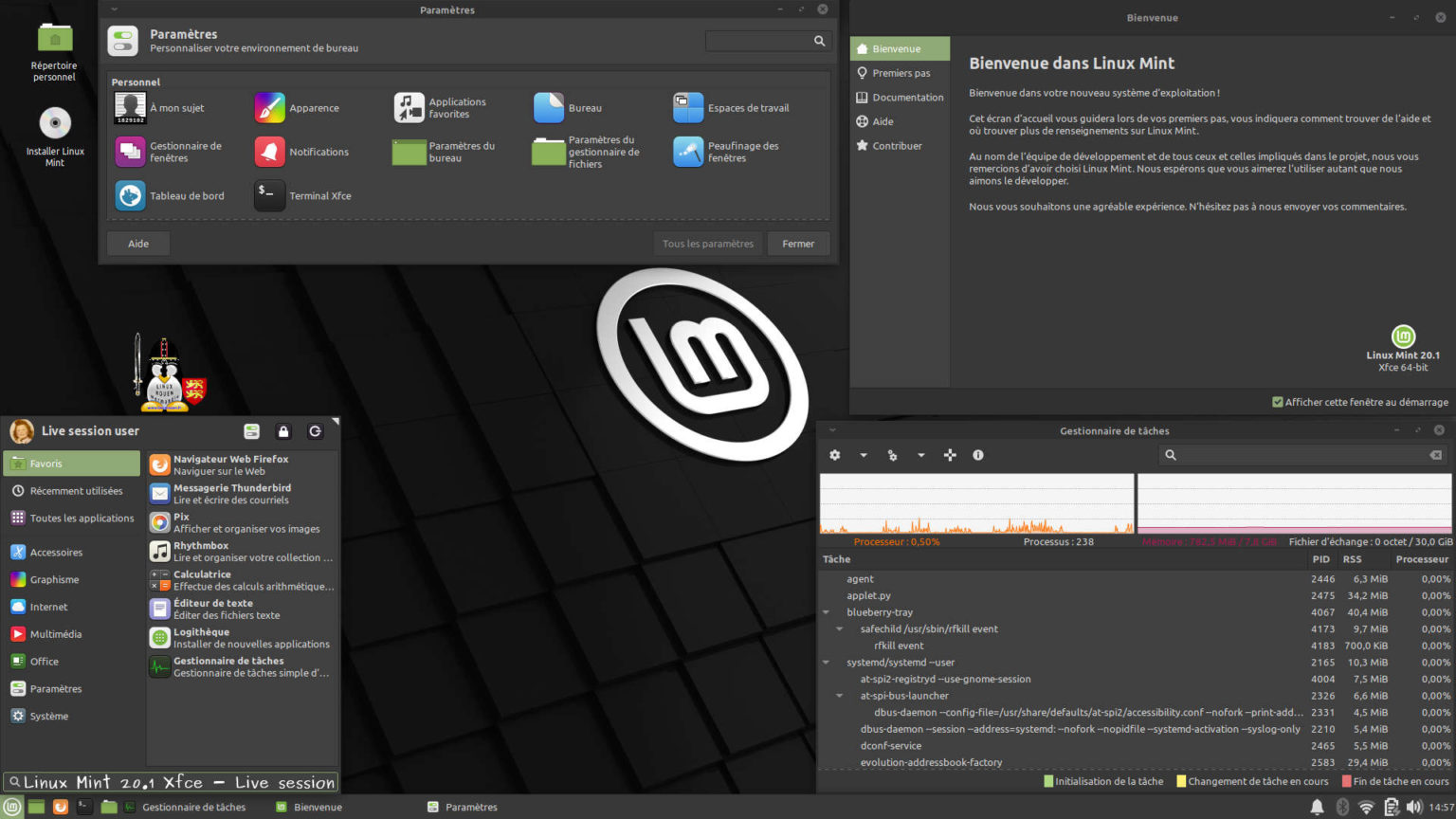
Task: Click the Aide button in the settings window
Action: tap(137, 244)
